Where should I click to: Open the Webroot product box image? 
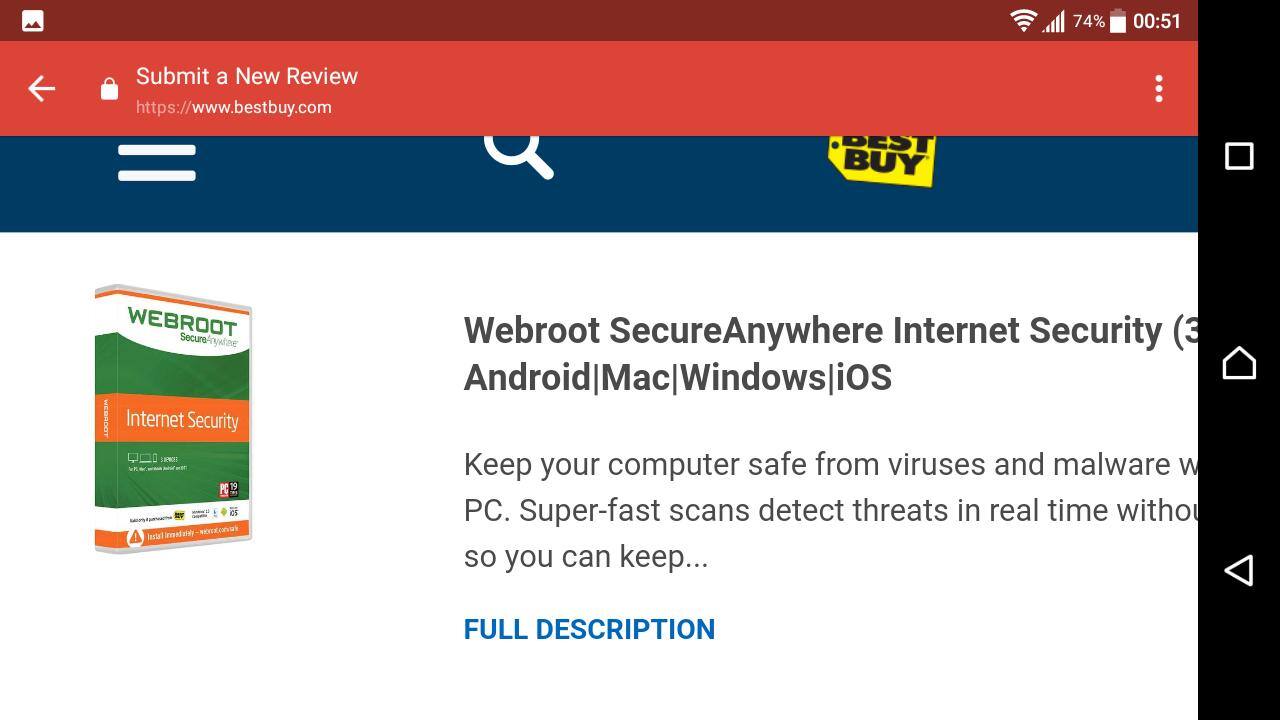[x=173, y=418]
